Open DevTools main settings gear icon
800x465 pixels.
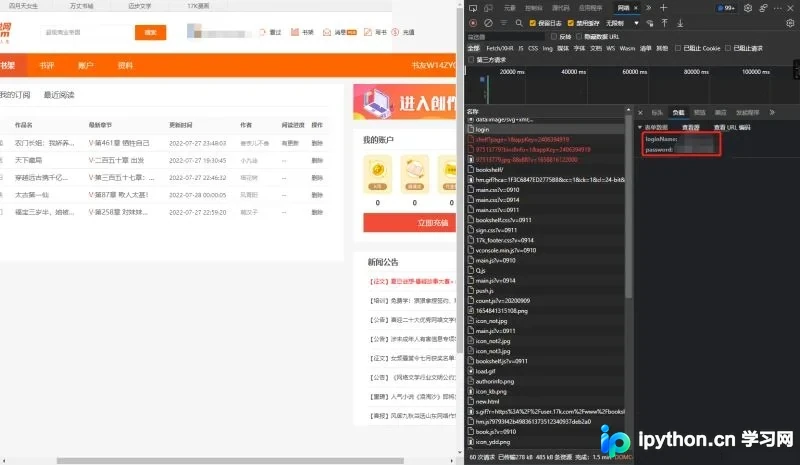point(748,8)
